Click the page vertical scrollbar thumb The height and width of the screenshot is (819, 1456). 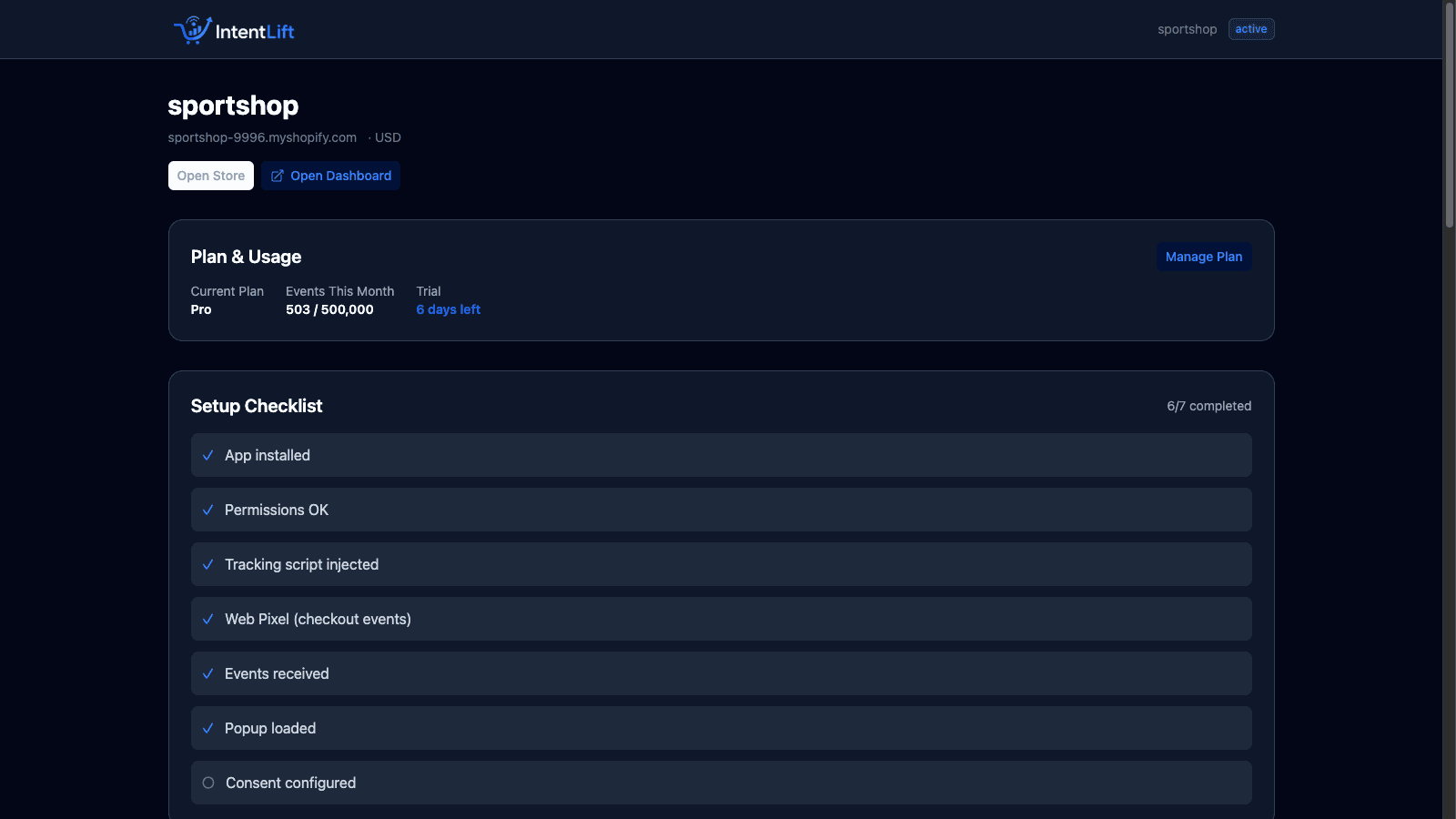(1450, 116)
